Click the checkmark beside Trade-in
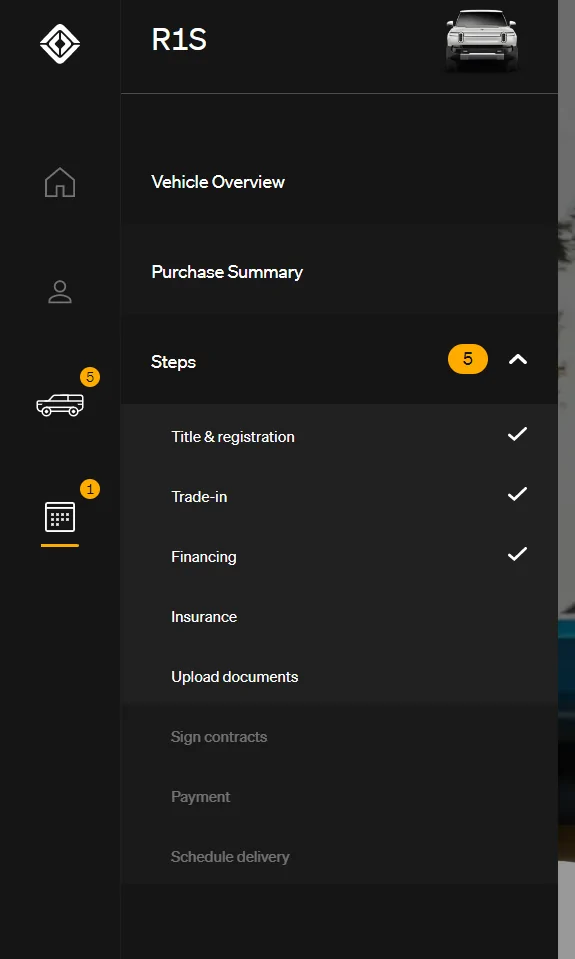 point(518,494)
